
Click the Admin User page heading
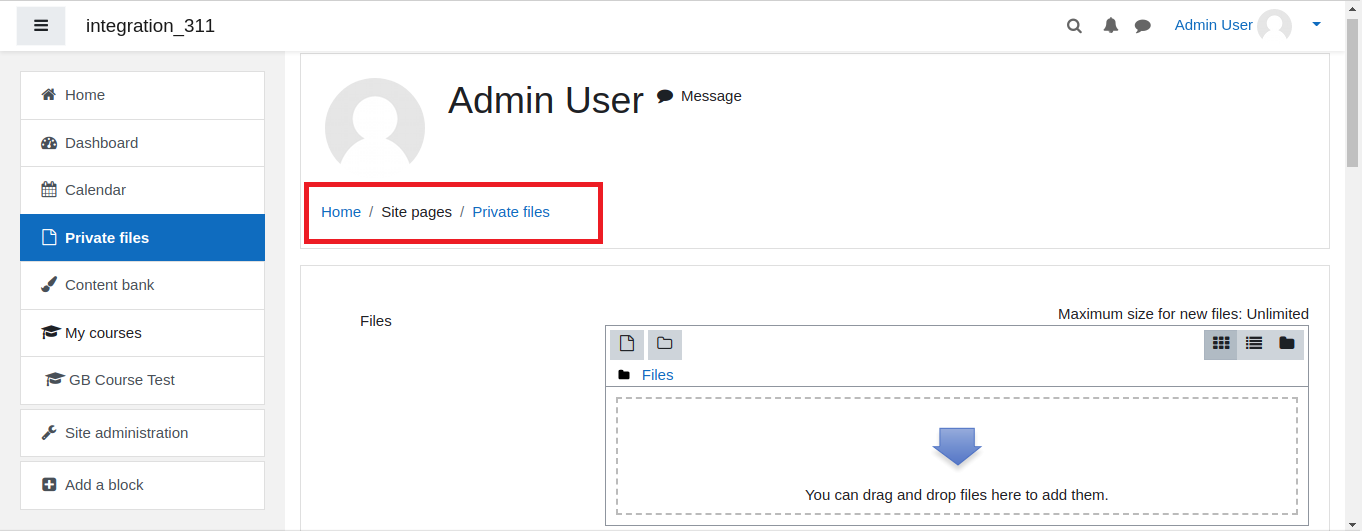546,100
